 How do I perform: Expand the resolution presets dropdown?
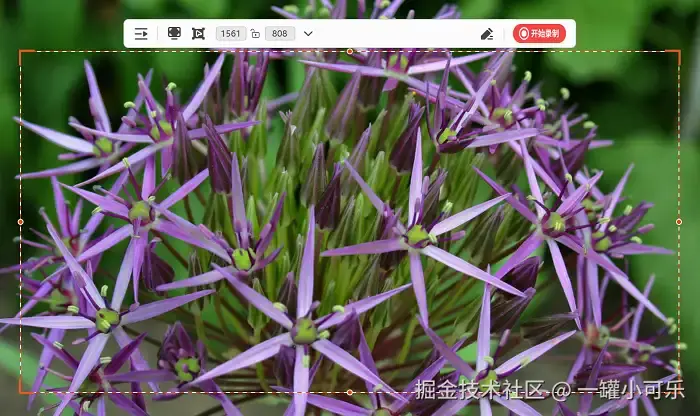(308, 33)
